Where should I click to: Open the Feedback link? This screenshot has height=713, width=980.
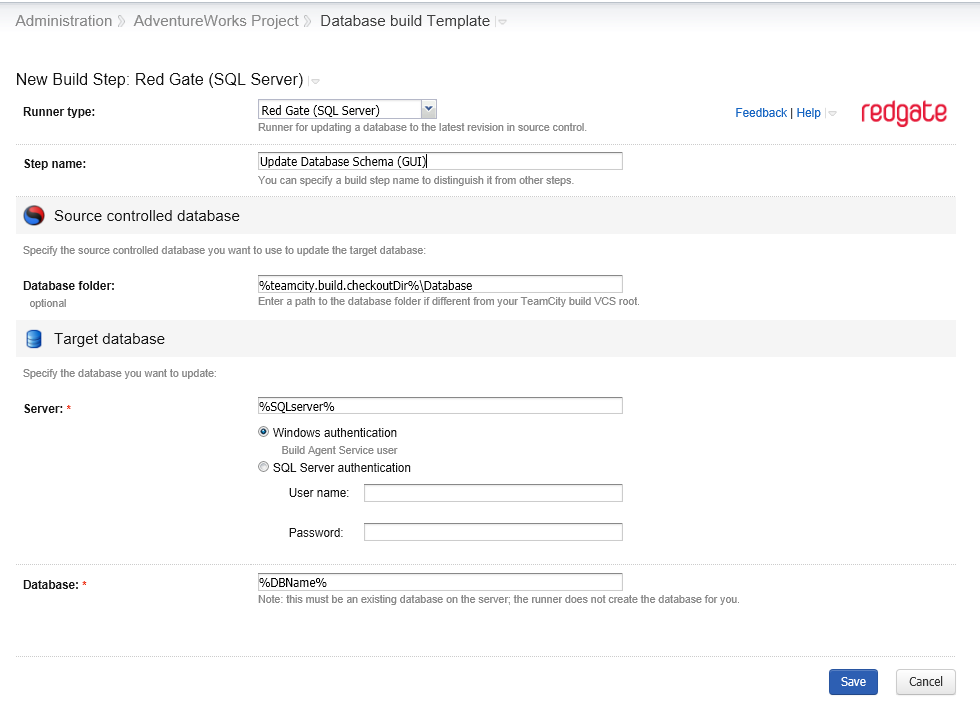point(761,112)
